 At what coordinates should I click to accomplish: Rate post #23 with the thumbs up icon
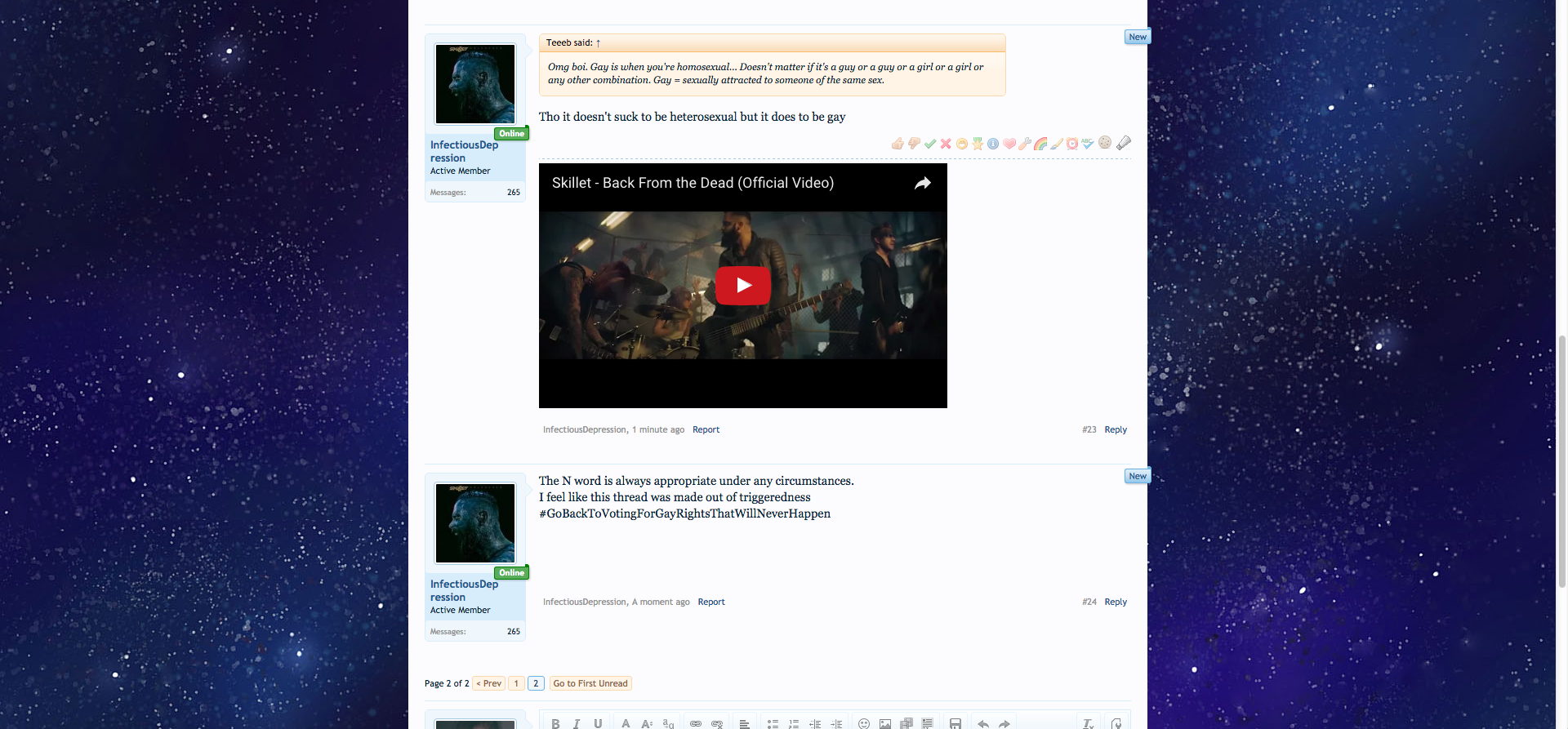pos(898,144)
